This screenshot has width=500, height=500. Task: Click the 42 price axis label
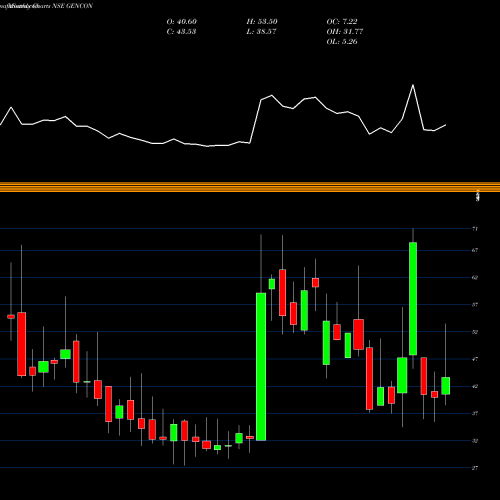(475, 387)
